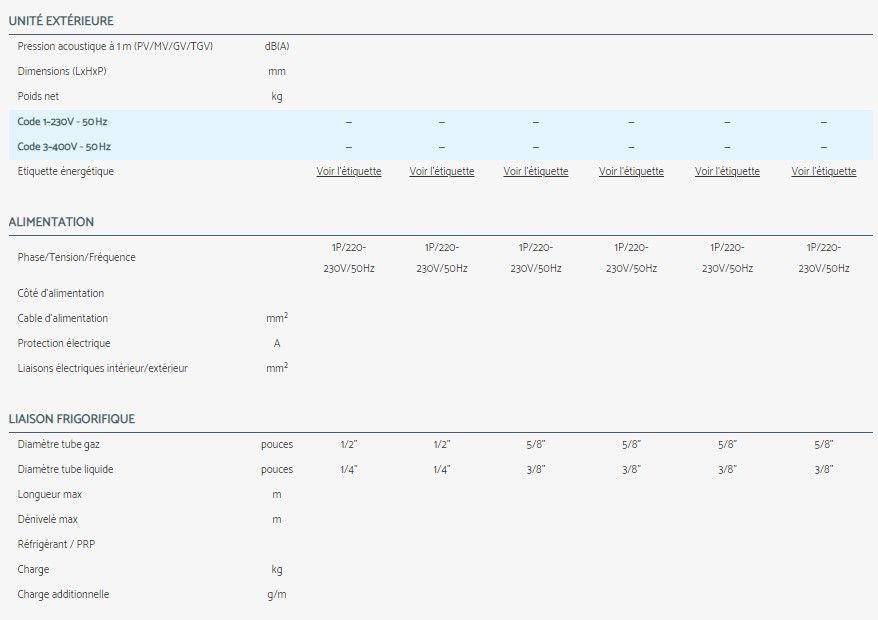Viewport: 878px width, 620px height.
Task: Click the "Poids net" row label
Action: click(40, 97)
